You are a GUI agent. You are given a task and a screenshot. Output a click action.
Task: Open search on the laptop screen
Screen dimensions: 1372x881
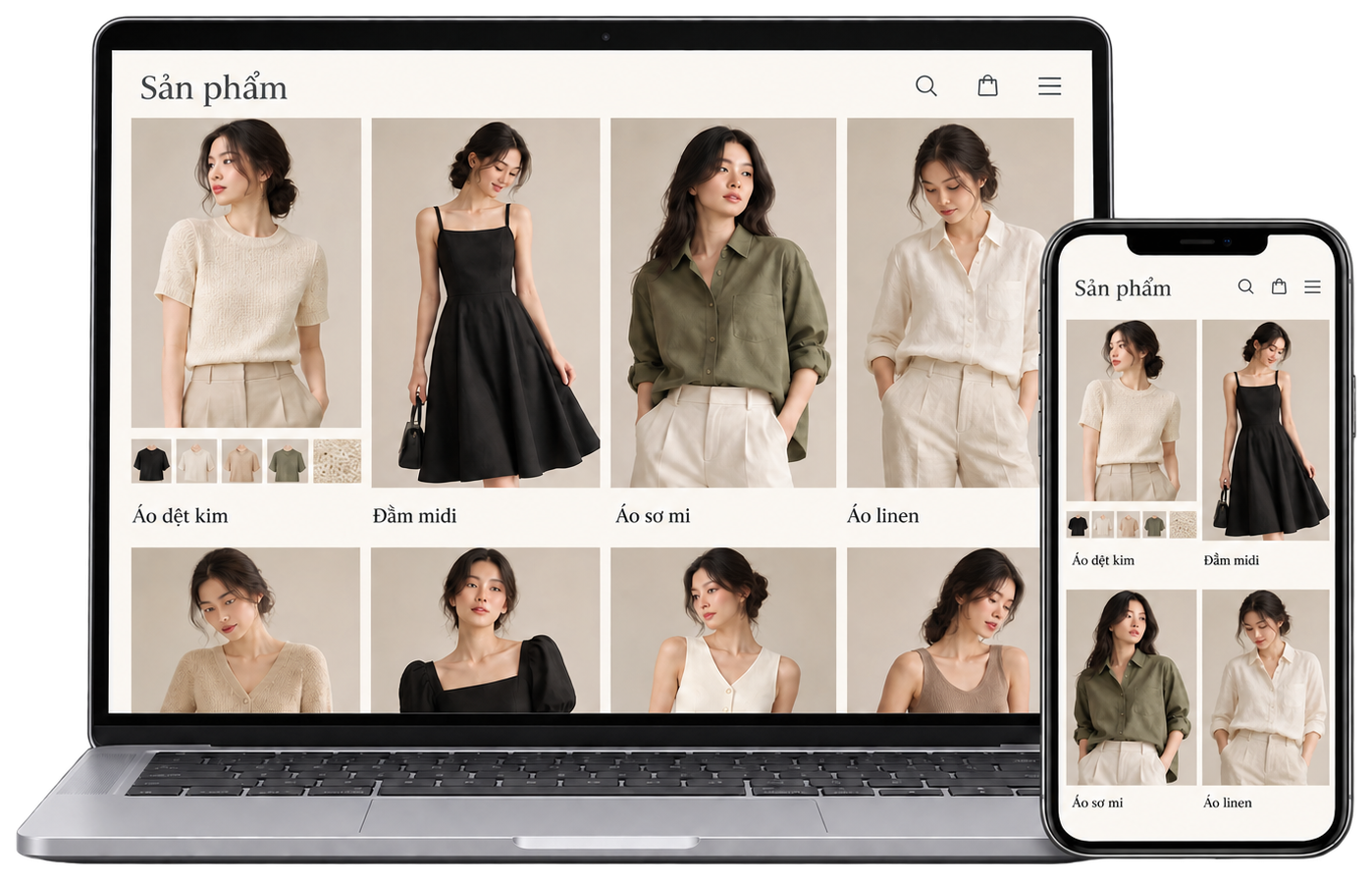pyautogui.click(x=925, y=86)
